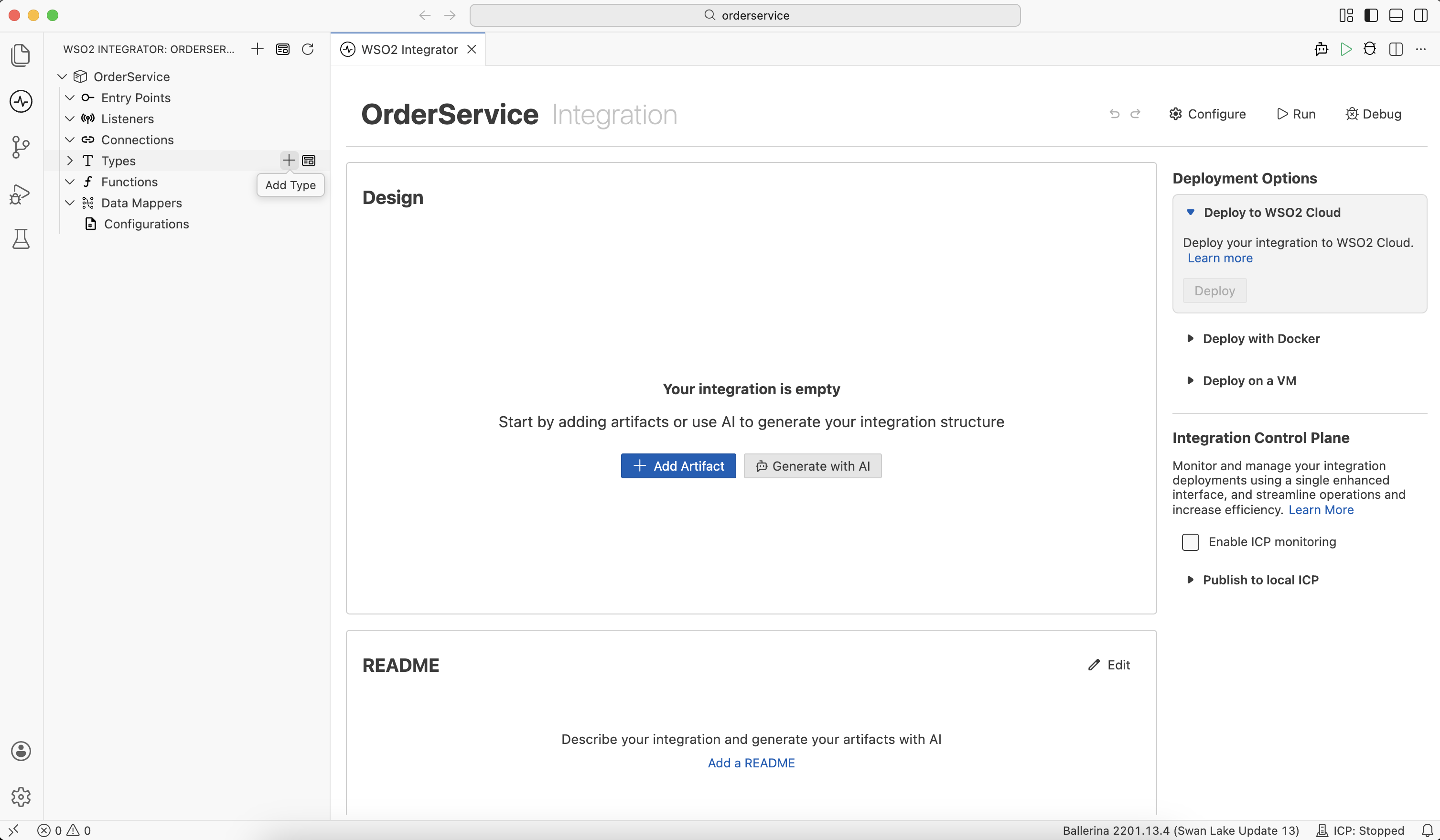This screenshot has height=840, width=1440.
Task: Refresh the WSO2 Integrator project tree
Action: click(x=308, y=49)
